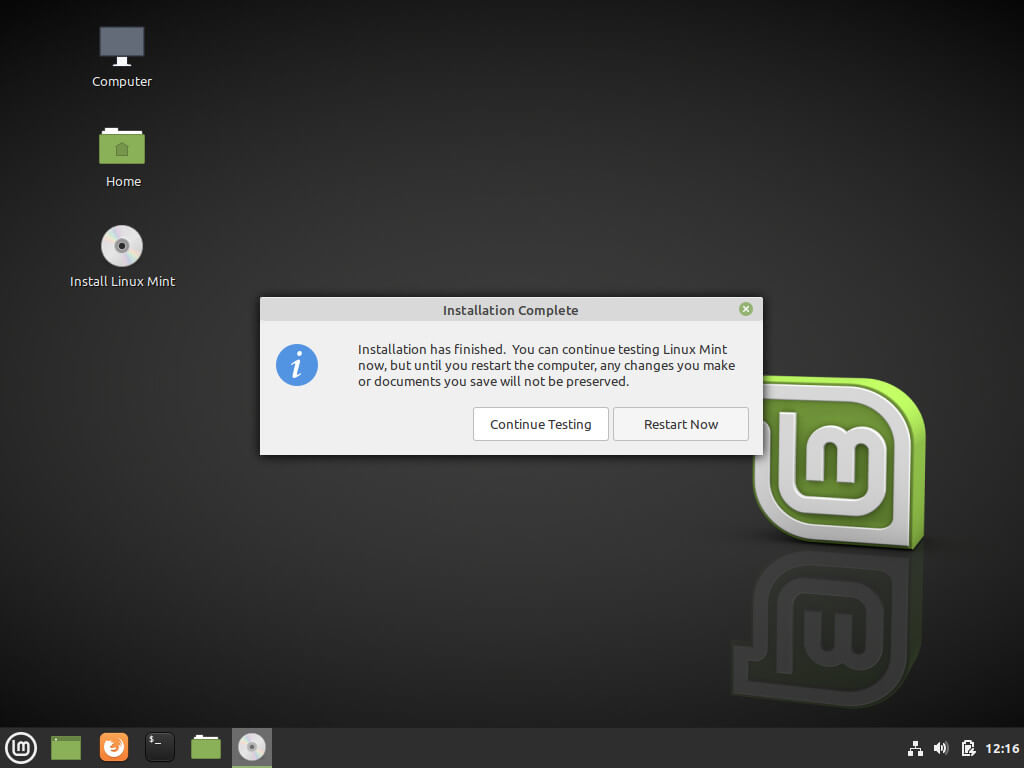Select the Install Linux Mint disc icon
Viewport: 1024px width, 768px height.
[x=121, y=246]
